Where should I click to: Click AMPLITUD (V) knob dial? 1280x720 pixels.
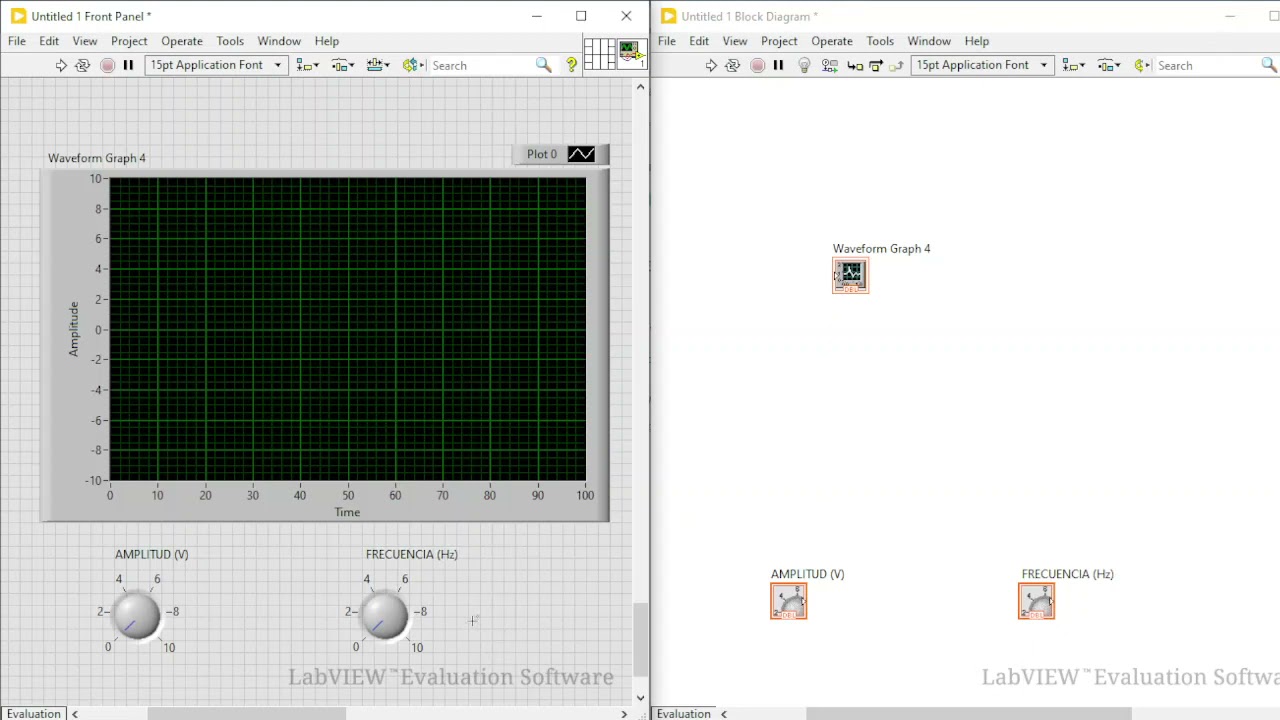pyautogui.click(x=137, y=615)
